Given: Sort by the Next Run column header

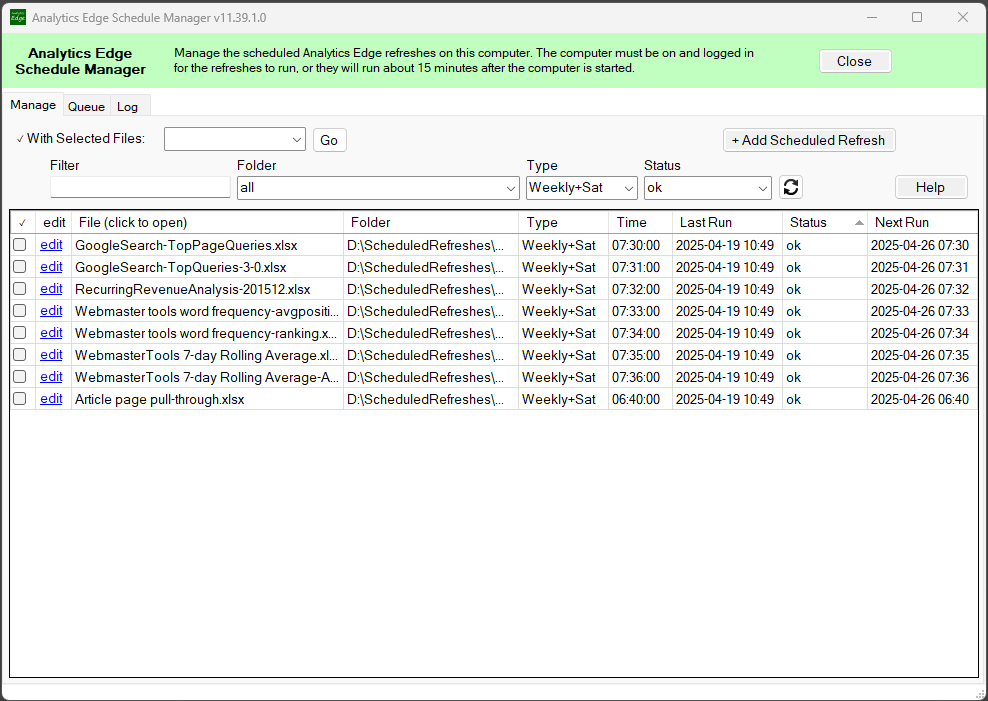Looking at the screenshot, I should (922, 222).
